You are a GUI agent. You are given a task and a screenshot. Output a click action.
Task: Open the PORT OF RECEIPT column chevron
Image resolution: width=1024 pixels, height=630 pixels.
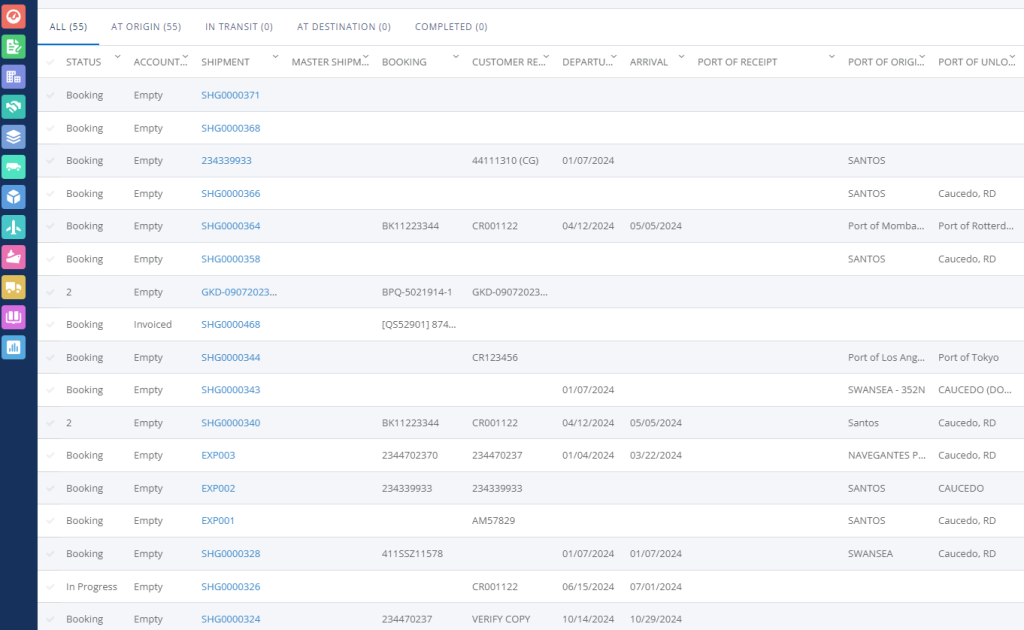tap(831, 57)
